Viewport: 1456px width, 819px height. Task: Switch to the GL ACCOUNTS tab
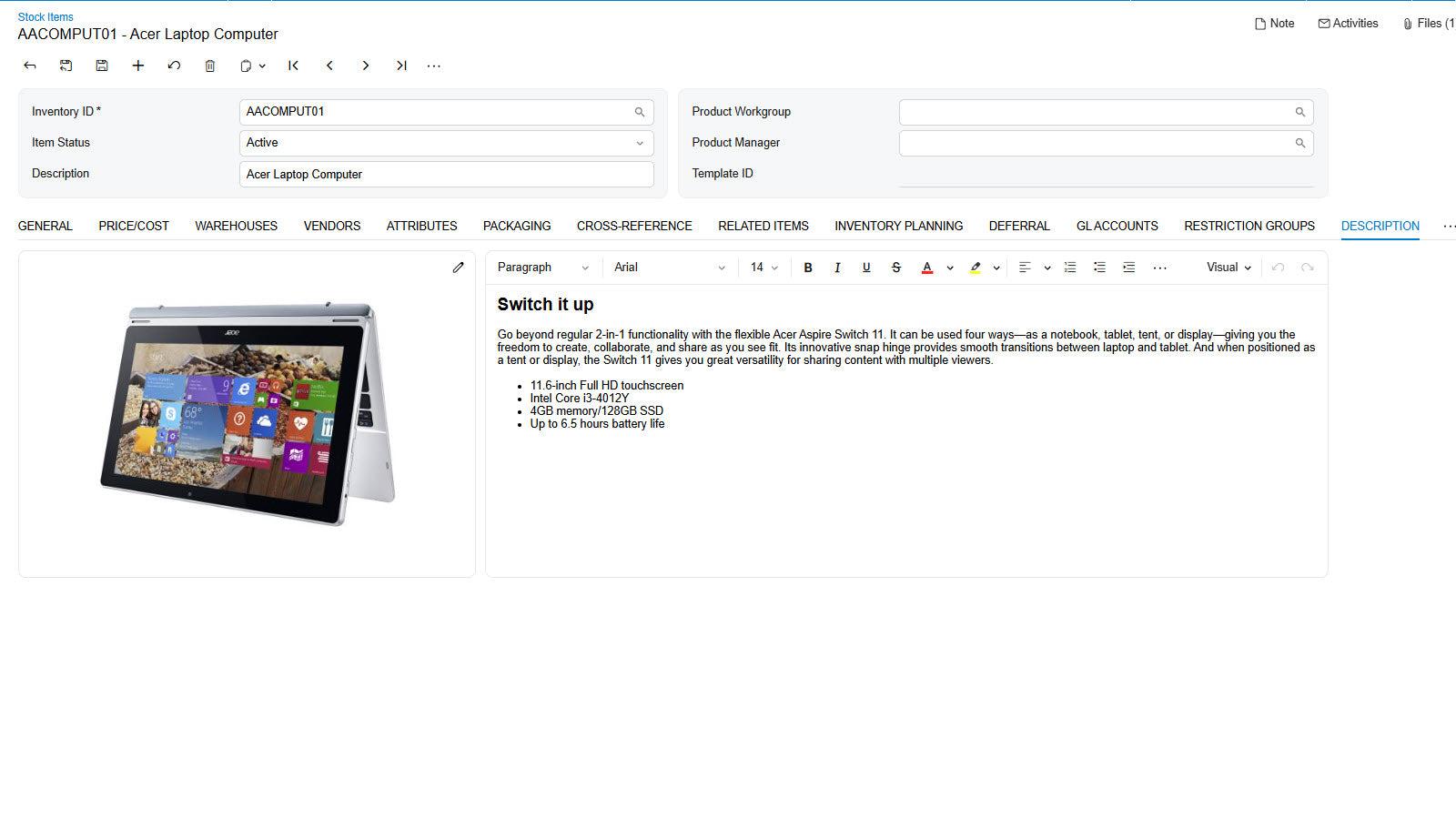click(1117, 226)
